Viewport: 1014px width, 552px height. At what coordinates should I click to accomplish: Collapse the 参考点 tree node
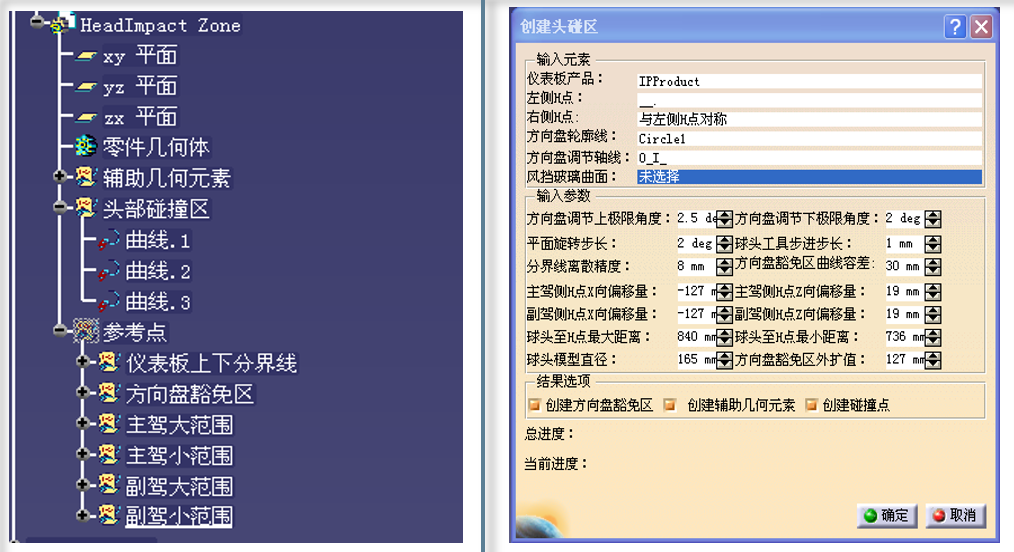[x=59, y=330]
